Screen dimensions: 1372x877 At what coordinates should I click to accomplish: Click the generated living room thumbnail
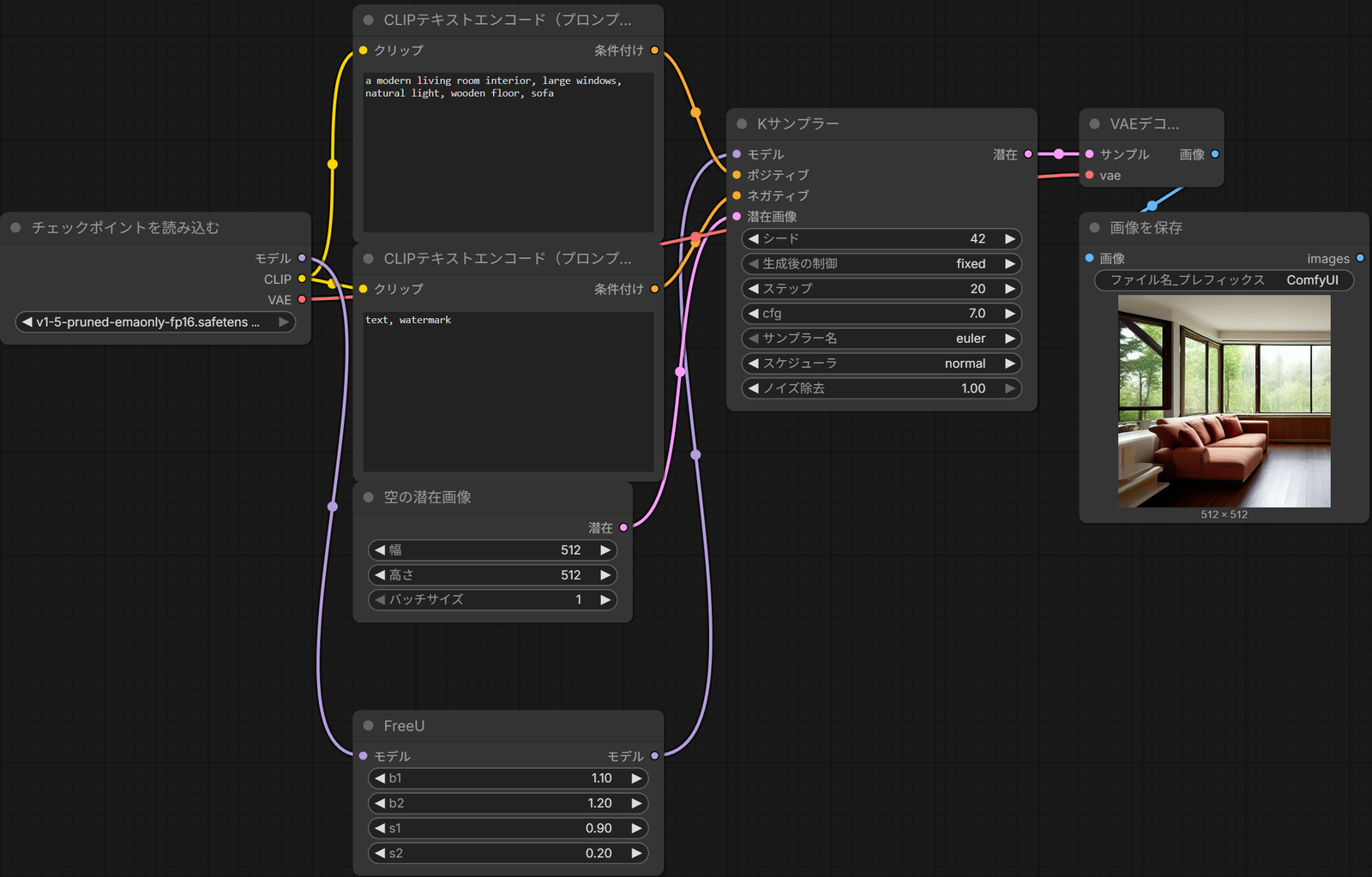coord(1224,401)
